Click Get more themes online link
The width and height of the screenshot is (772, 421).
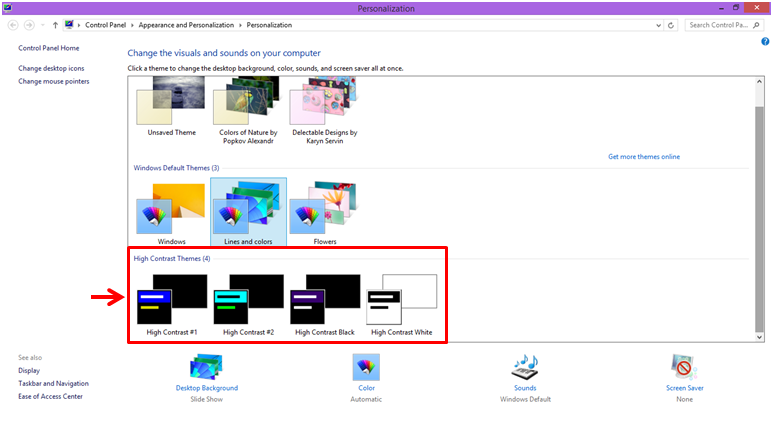click(x=644, y=157)
